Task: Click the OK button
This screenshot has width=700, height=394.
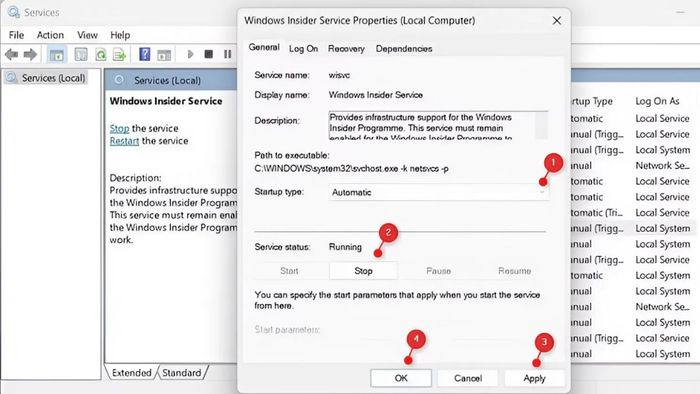Action: (401, 378)
